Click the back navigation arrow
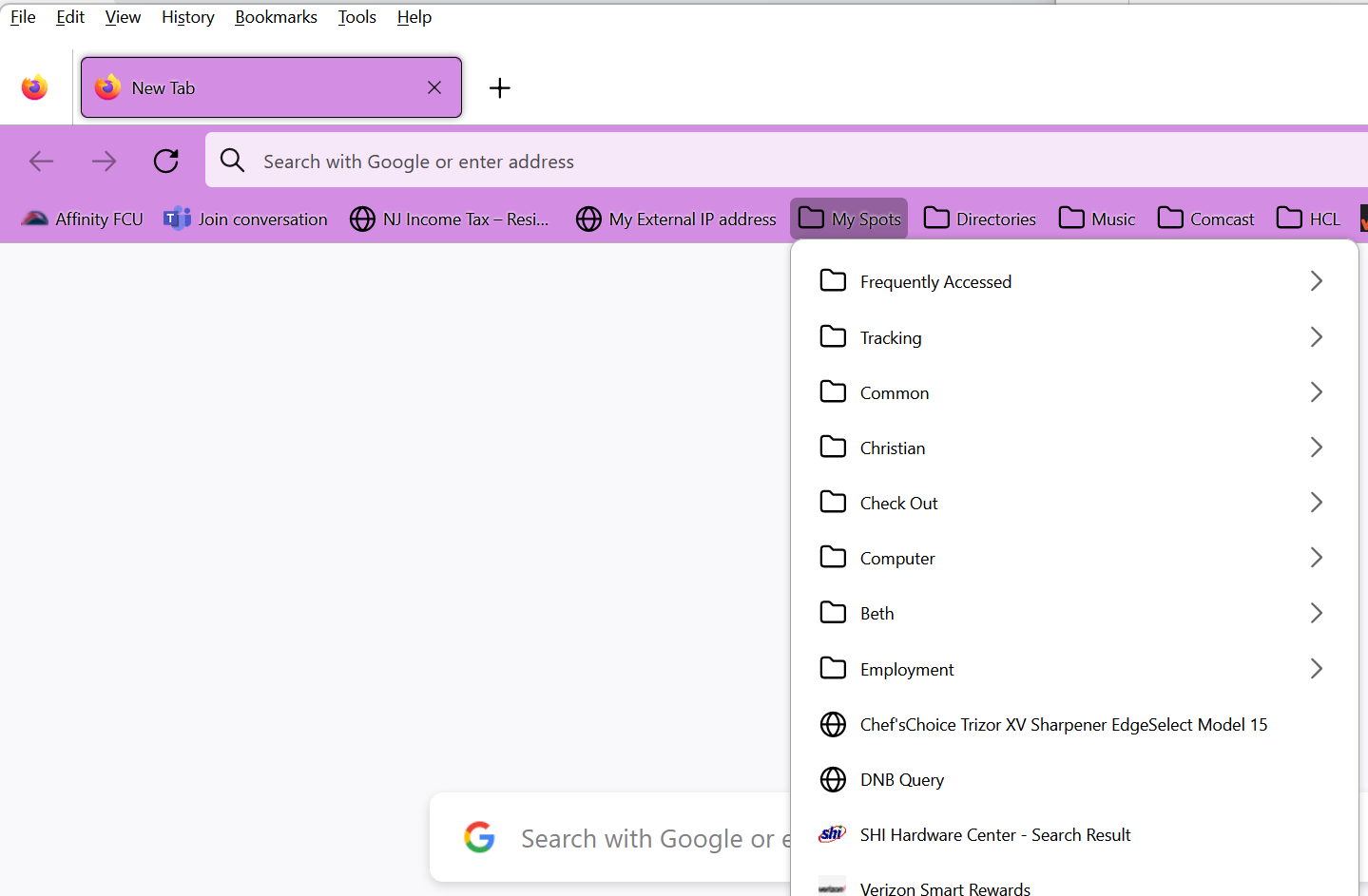Screen dimensions: 1368x896 [41, 161]
